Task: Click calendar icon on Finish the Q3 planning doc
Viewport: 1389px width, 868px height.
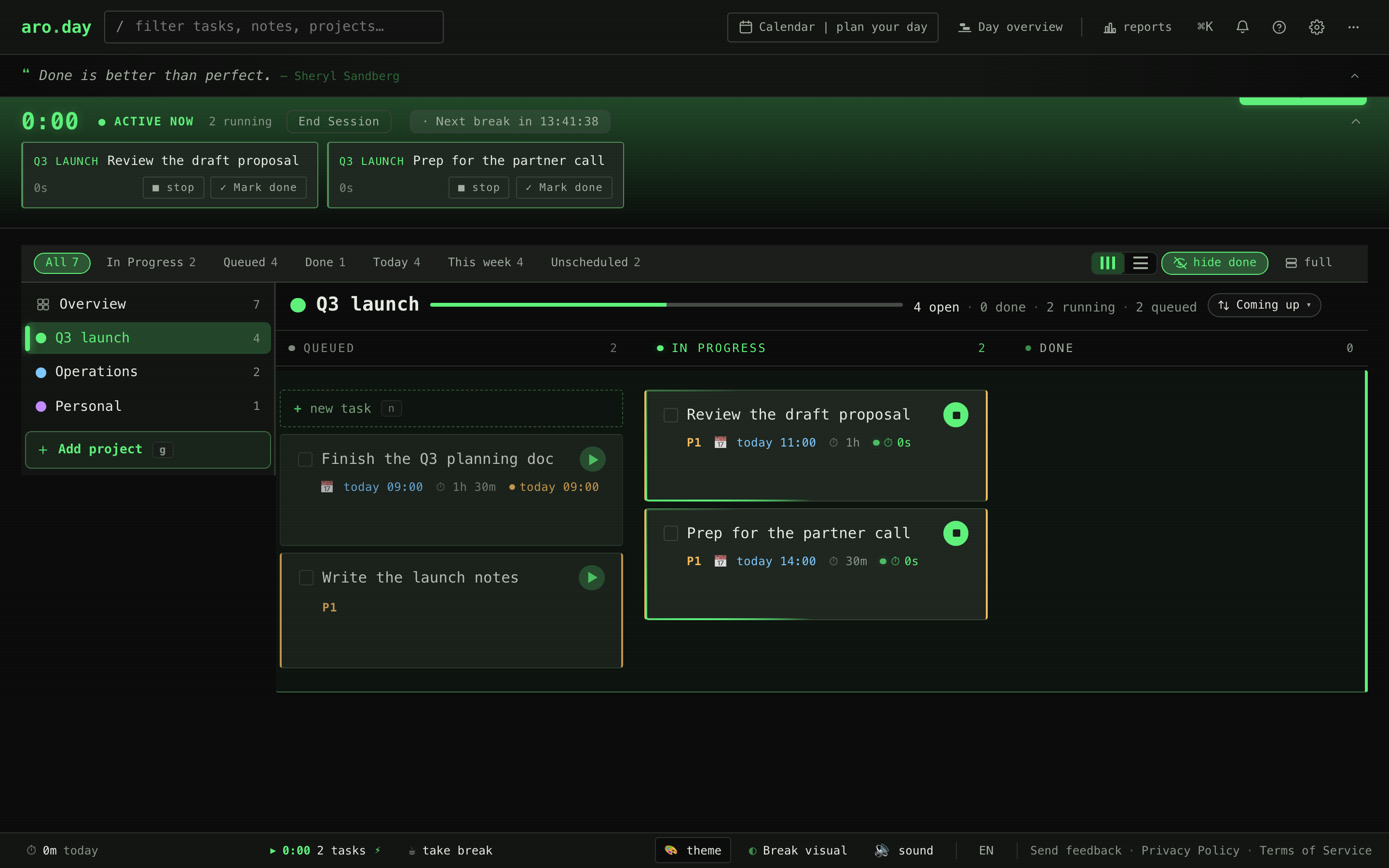Action: 327,487
